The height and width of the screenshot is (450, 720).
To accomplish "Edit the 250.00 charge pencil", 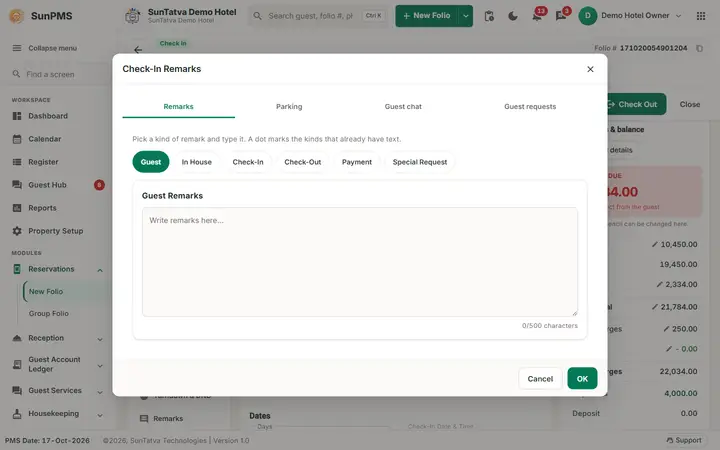I will [x=666, y=329].
